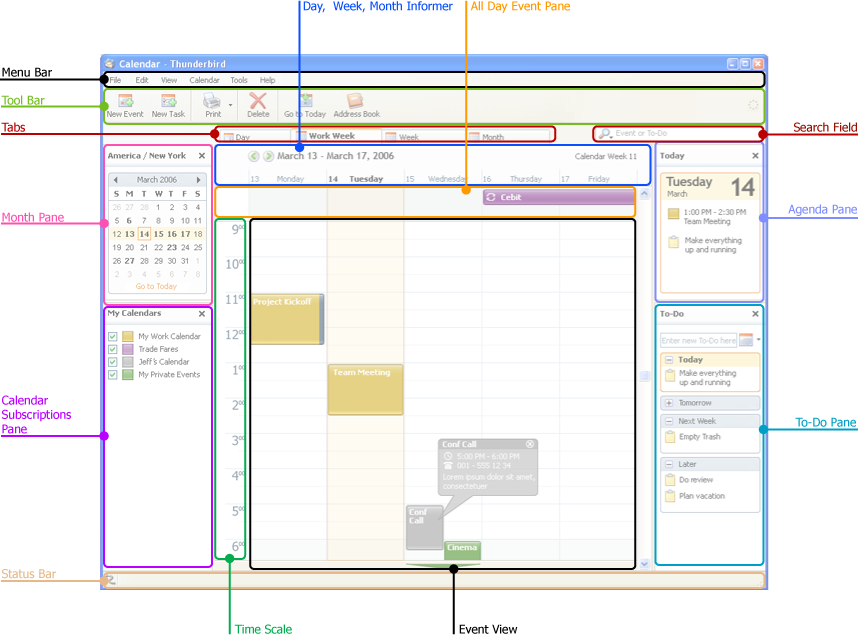This screenshot has height=636, width=858.
Task: Click the Event or To-Do search field
Action: (x=679, y=134)
